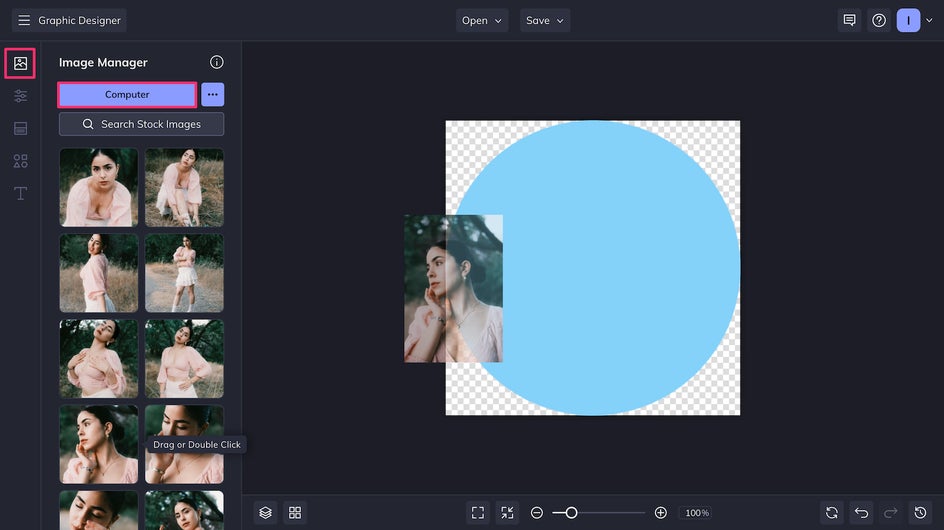Screen dimensions: 944x530
Task: Click the 100% zoom value field
Action: pyautogui.click(x=697, y=513)
